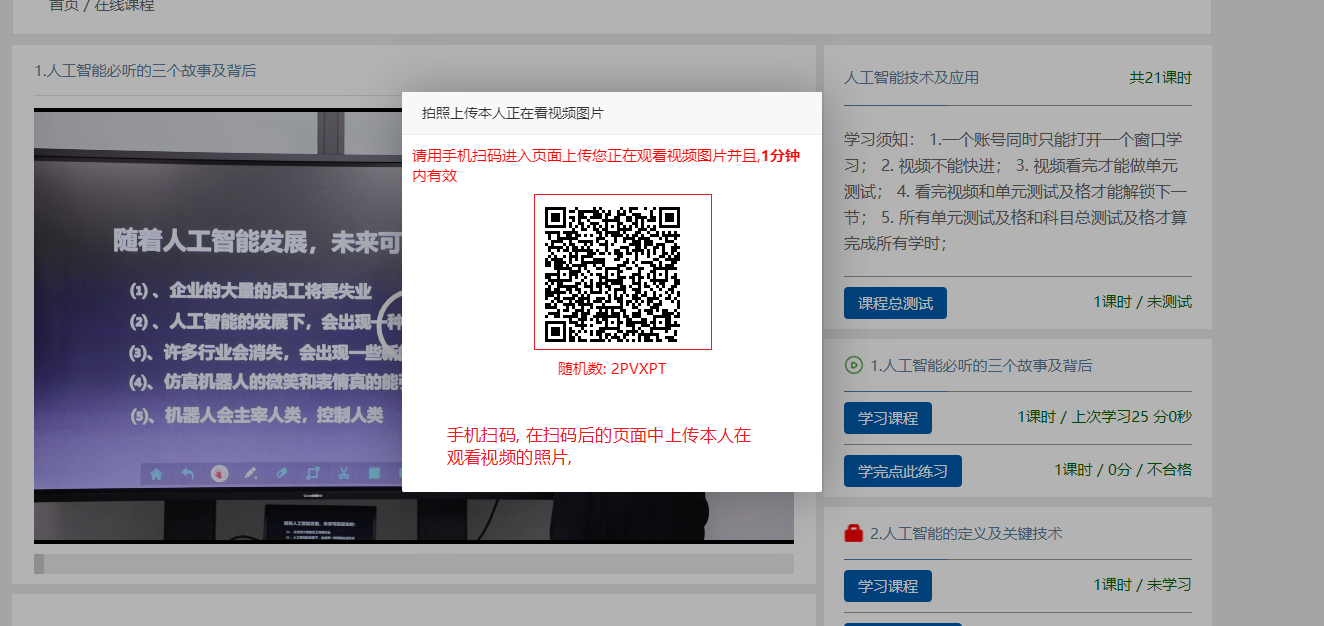
Task: Click the progress bar below the video
Action: point(414,564)
